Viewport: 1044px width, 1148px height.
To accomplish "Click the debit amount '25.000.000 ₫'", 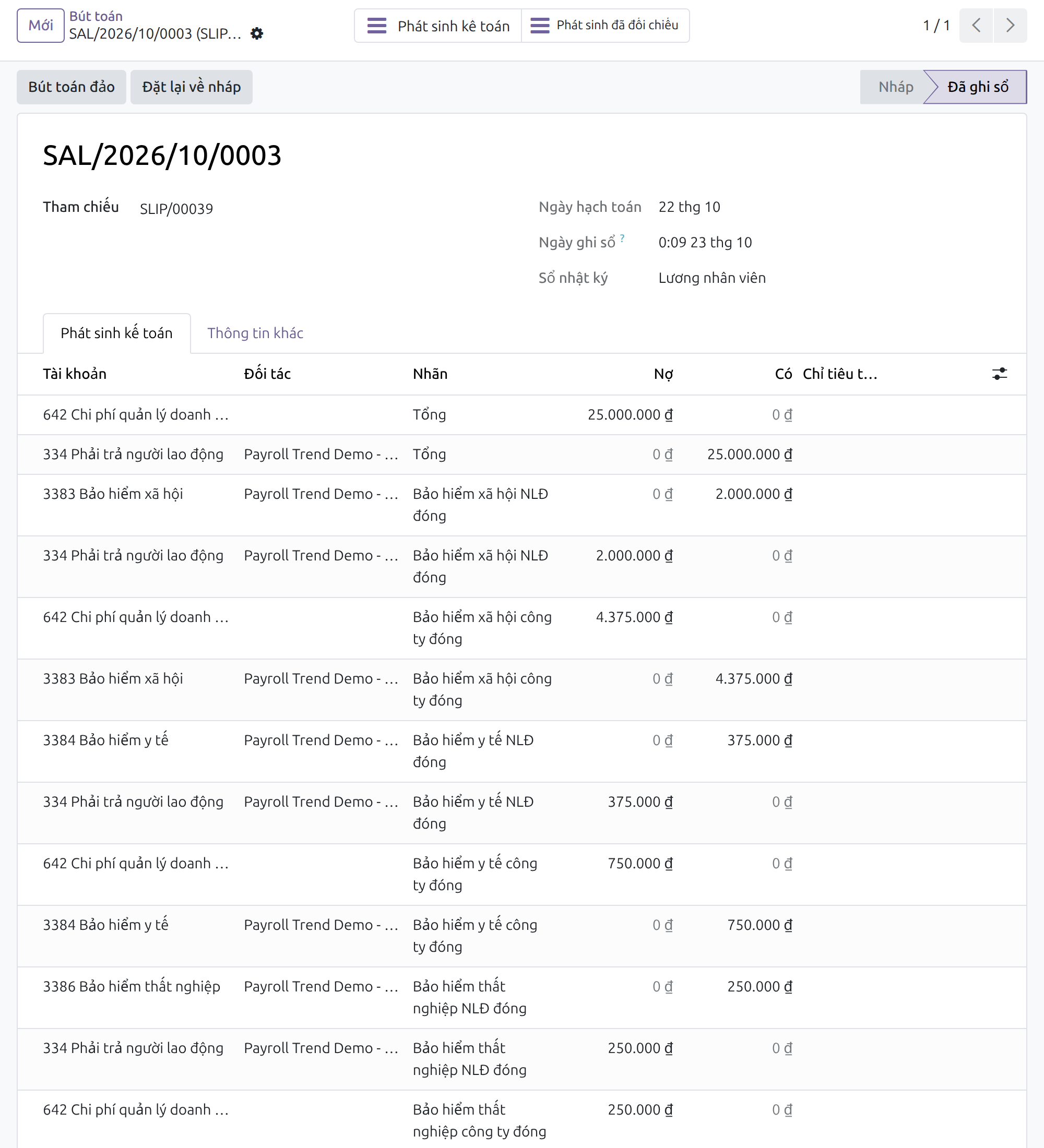I will tap(630, 414).
